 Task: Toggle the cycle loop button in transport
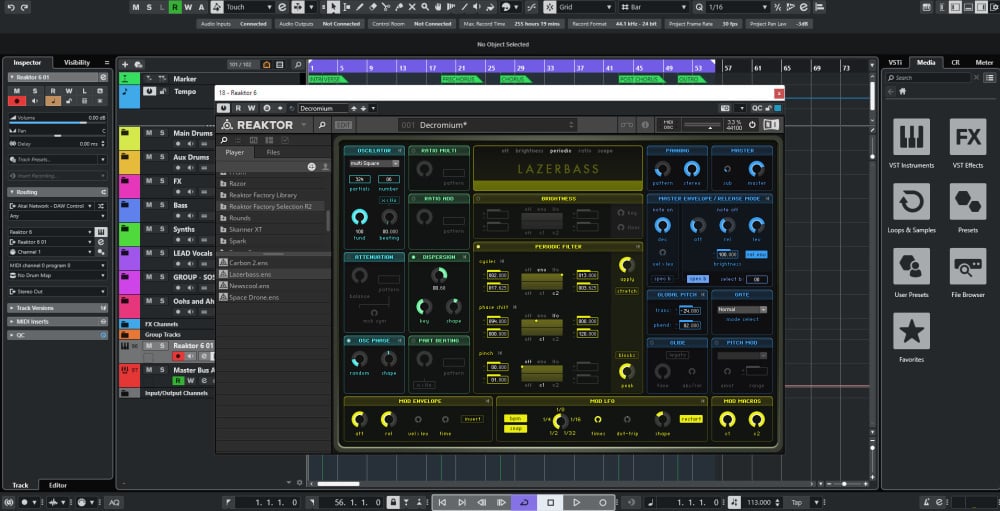(523, 502)
